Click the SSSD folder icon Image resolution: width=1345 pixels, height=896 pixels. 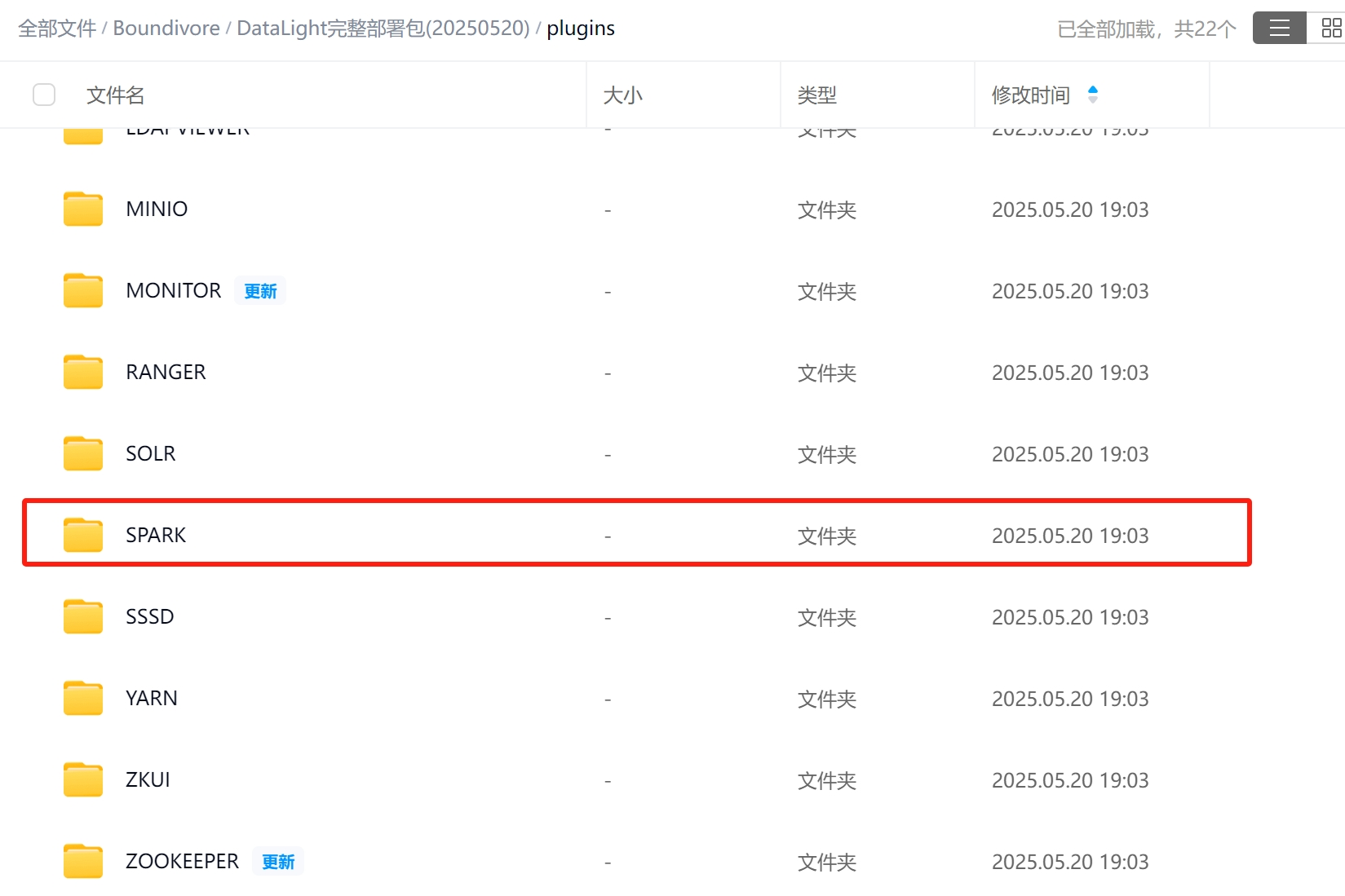83,616
